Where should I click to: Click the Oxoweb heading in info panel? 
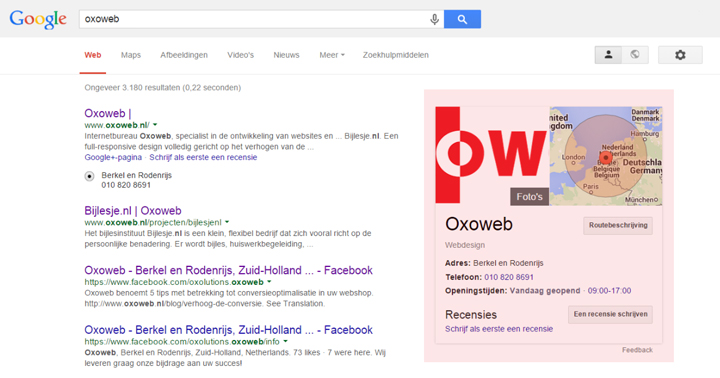click(478, 224)
